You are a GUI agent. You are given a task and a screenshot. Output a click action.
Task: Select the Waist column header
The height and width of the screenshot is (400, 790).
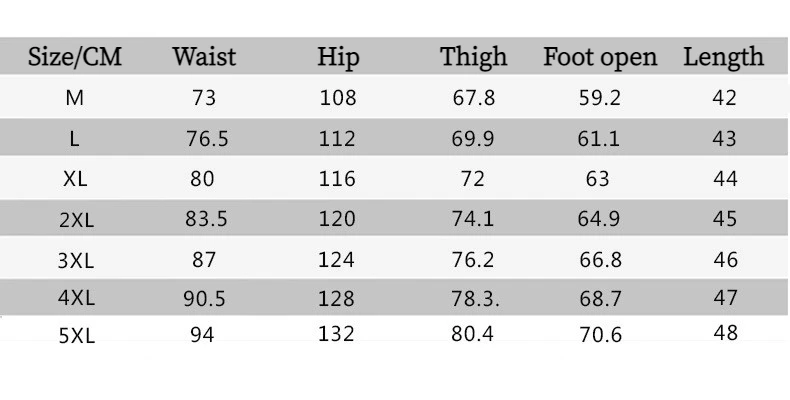204,56
